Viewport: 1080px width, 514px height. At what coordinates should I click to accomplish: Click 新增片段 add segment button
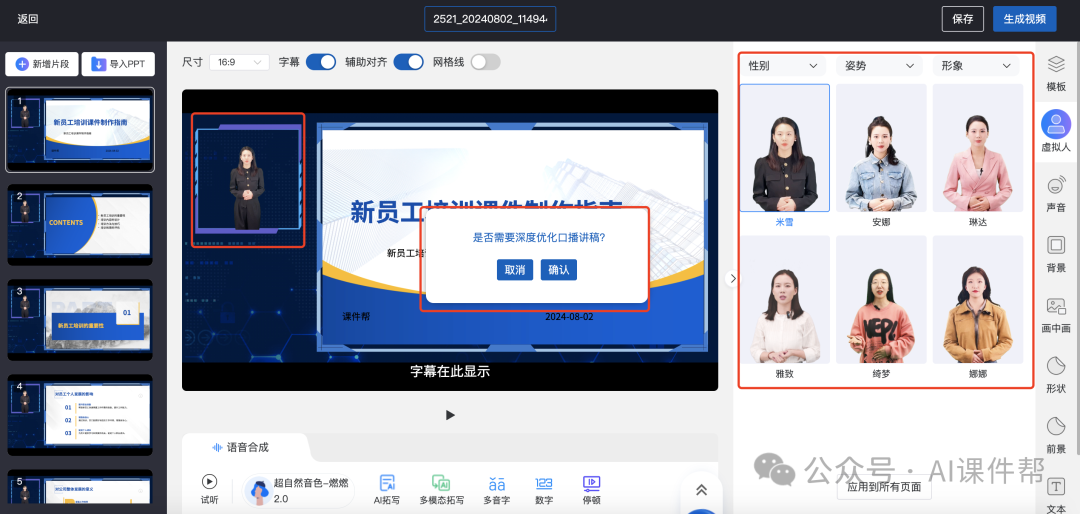[x=42, y=64]
